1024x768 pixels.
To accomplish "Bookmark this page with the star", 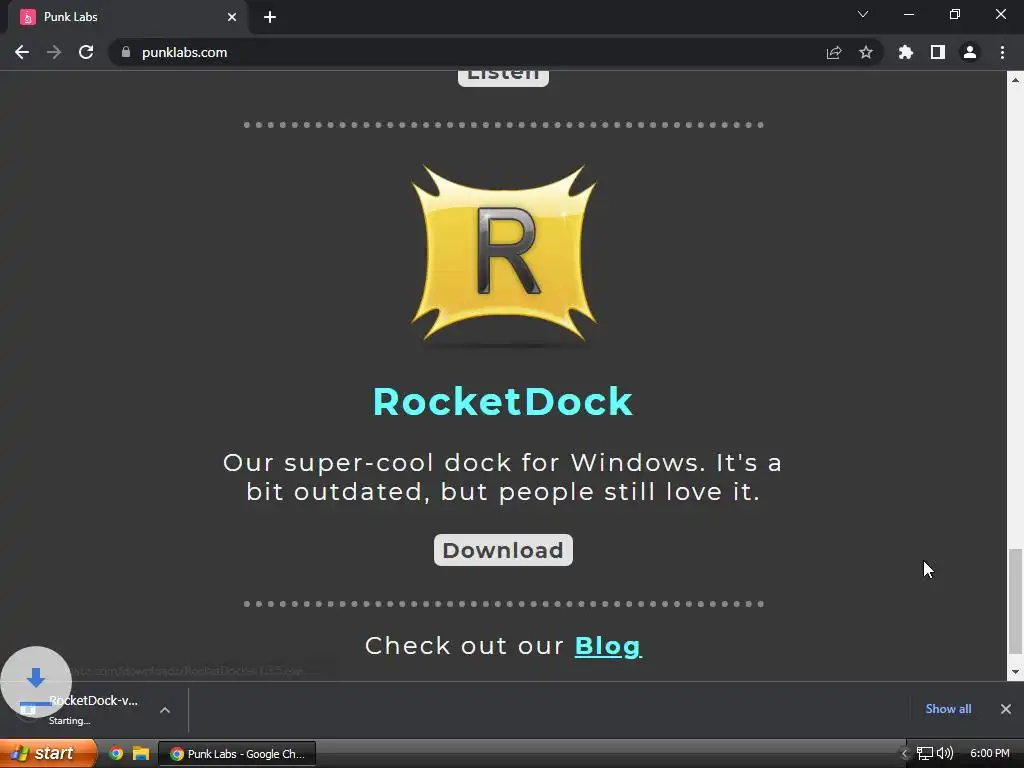I will coord(866,52).
